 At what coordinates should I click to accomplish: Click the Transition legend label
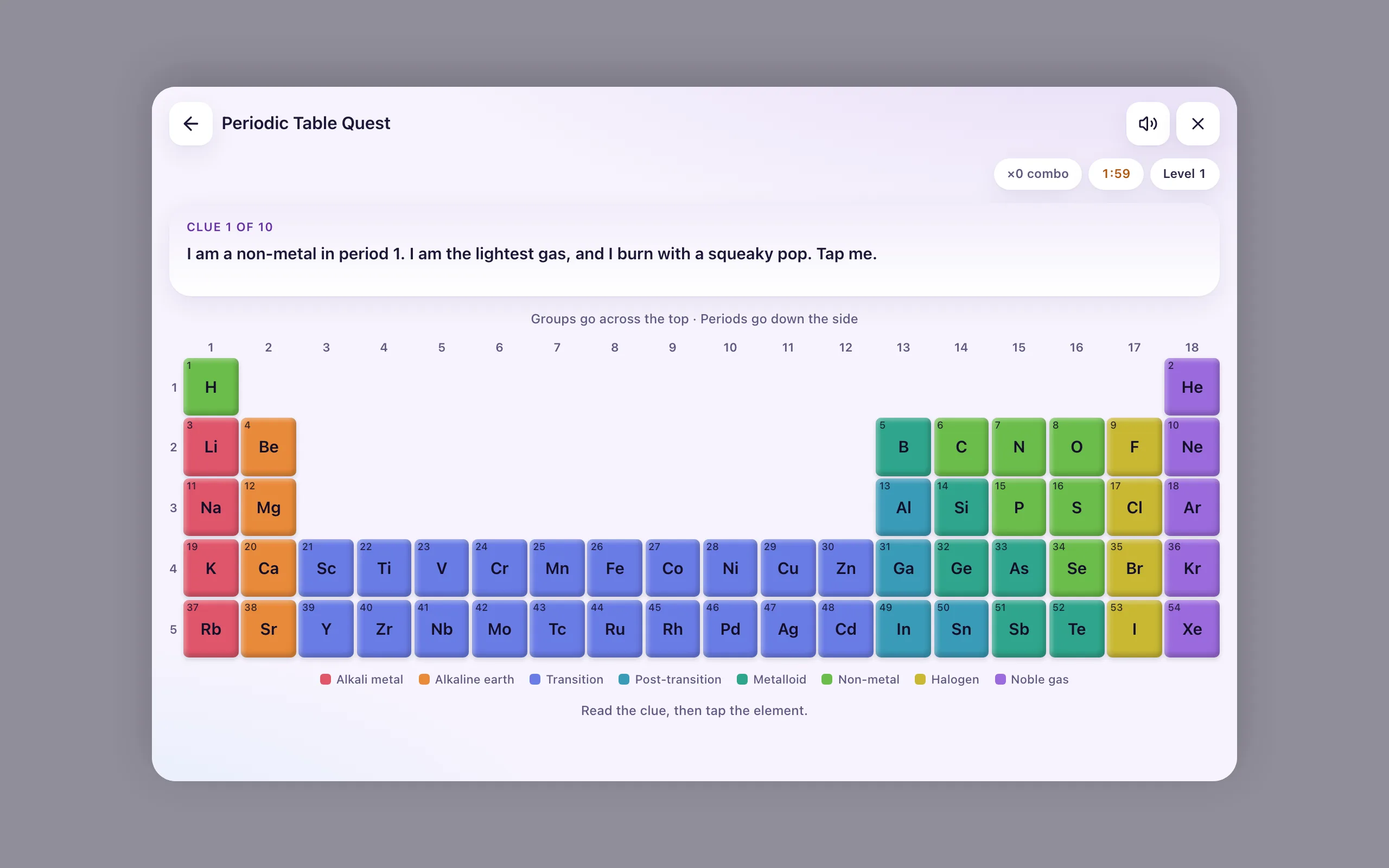(575, 679)
